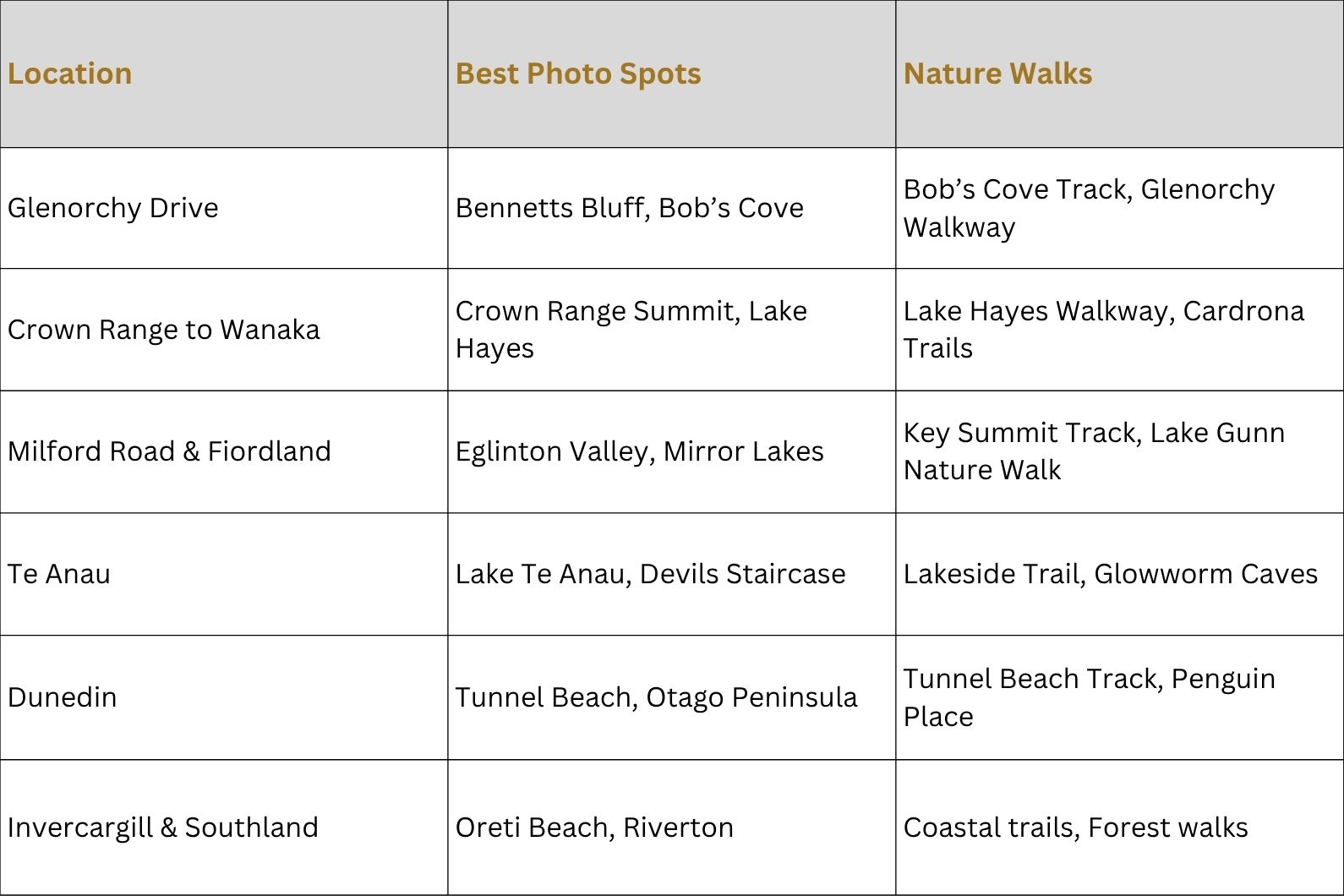1344x896 pixels.
Task: Click the Te Anau location cell
Action: (x=224, y=574)
